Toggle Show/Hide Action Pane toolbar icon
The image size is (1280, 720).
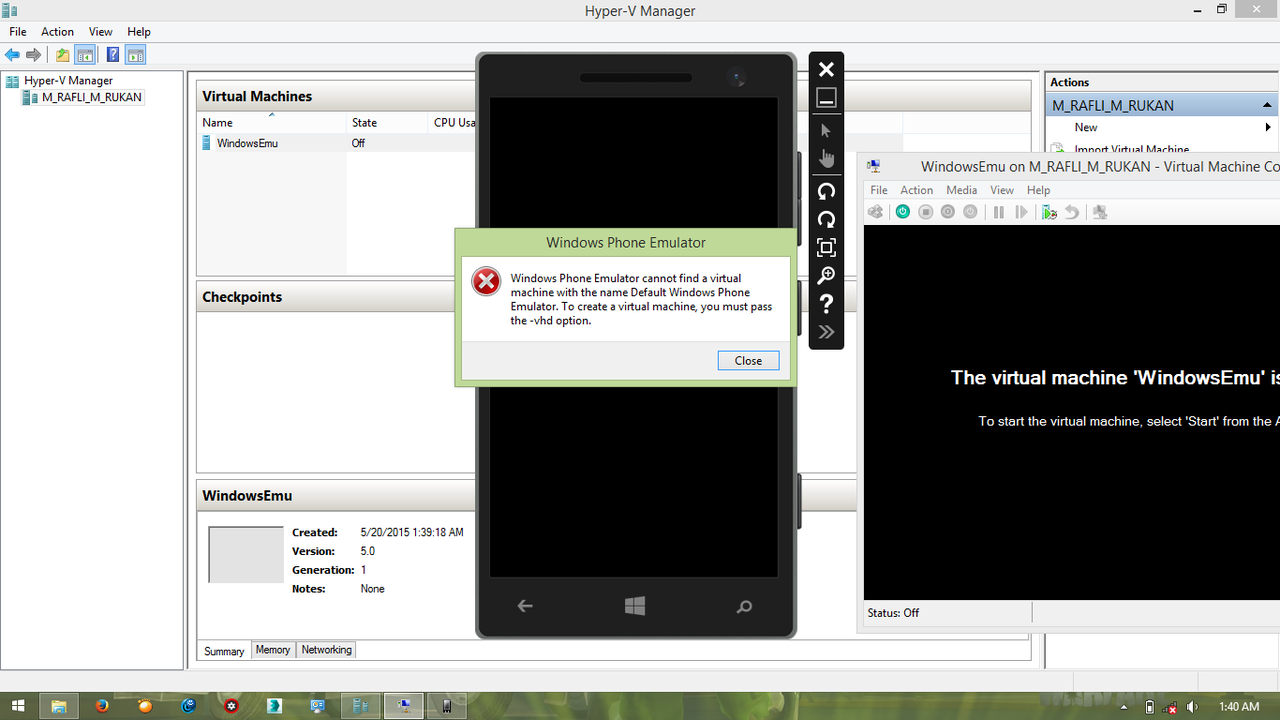coord(135,55)
